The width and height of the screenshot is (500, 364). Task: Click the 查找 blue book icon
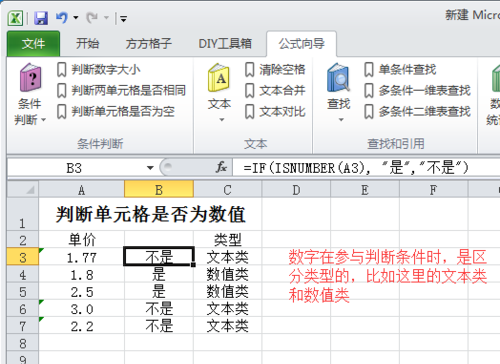[338, 78]
